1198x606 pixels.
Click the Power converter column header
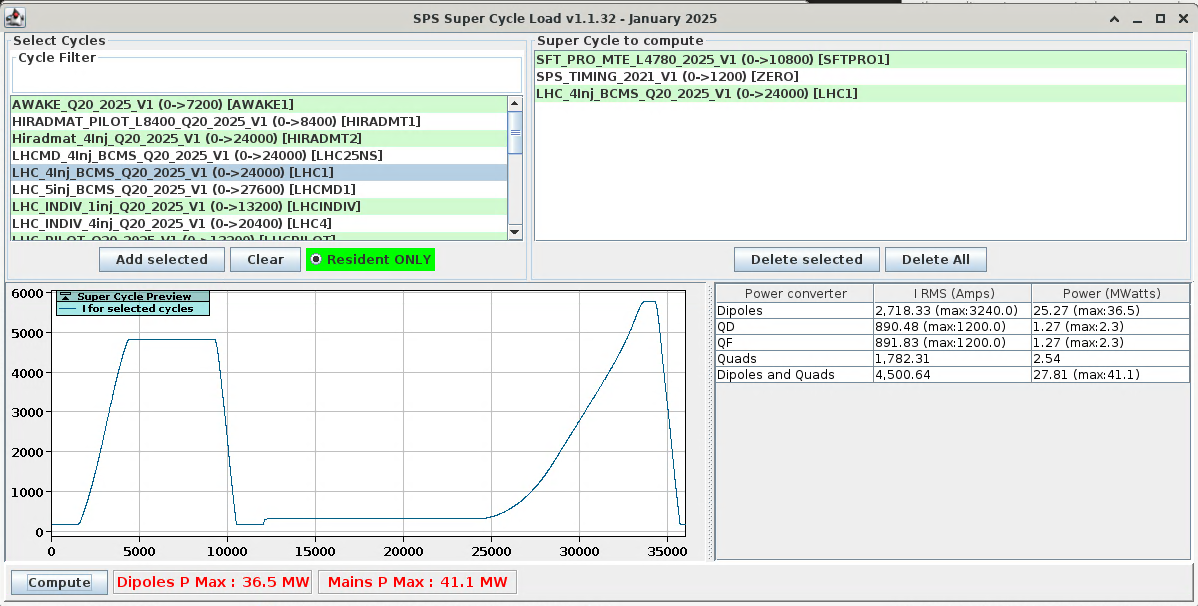(795, 294)
